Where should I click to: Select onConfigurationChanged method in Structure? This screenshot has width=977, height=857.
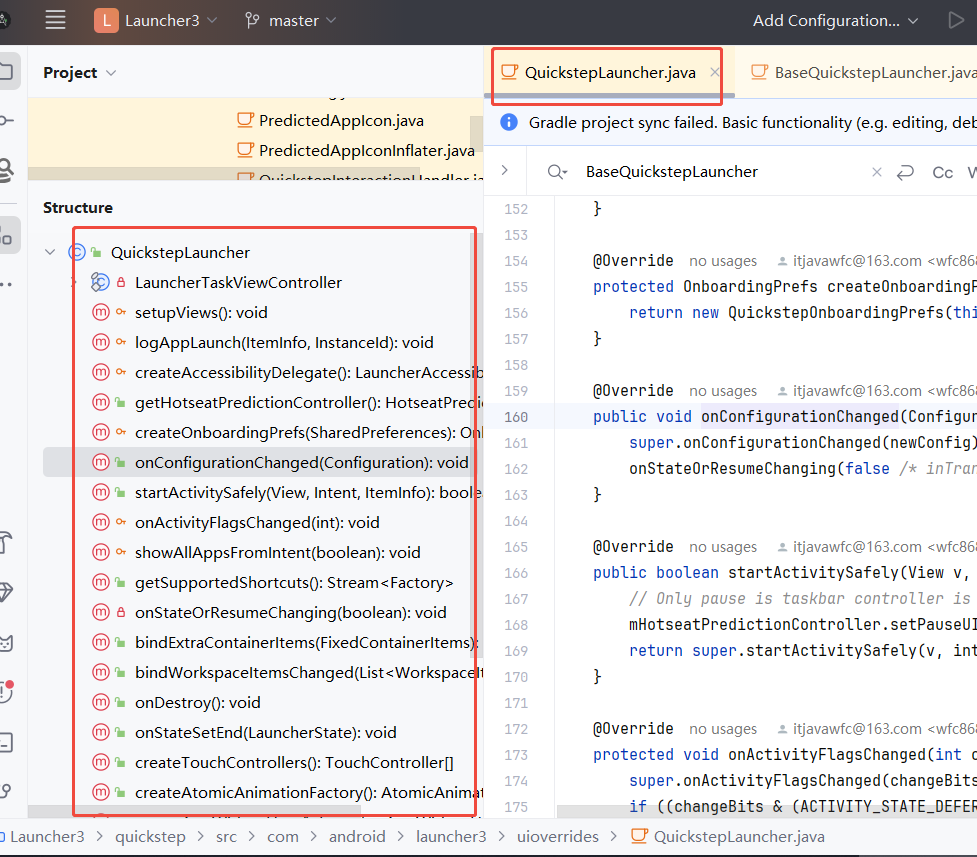(302, 462)
